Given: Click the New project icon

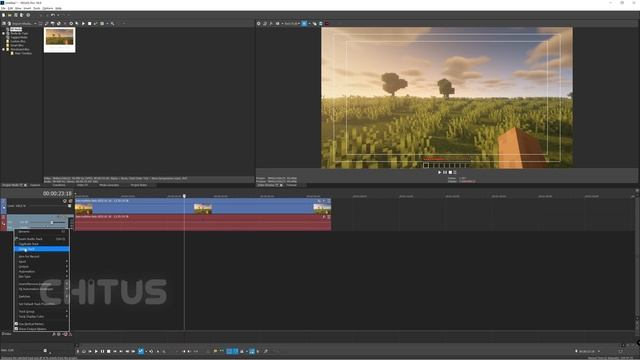Looking at the screenshot, I should pyautogui.click(x=4, y=15).
